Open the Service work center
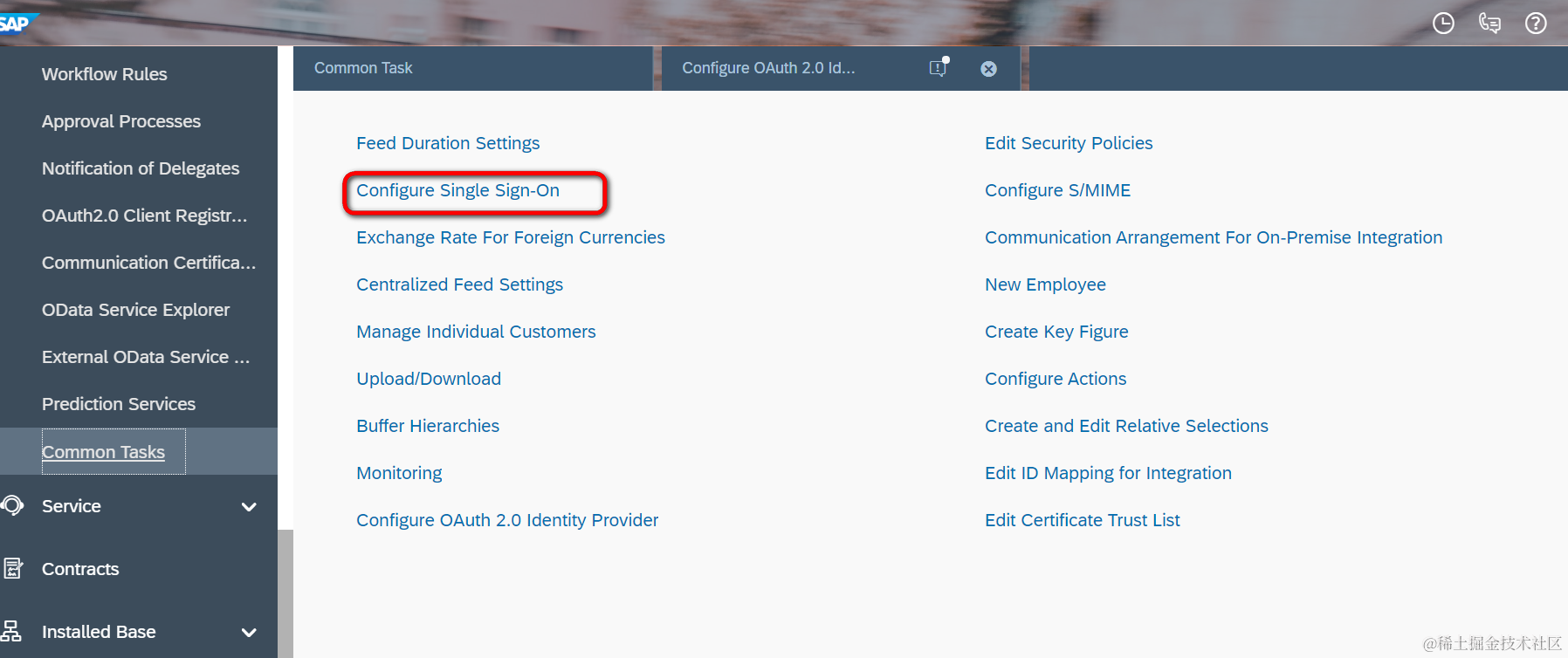The height and width of the screenshot is (658, 1568). (x=72, y=506)
